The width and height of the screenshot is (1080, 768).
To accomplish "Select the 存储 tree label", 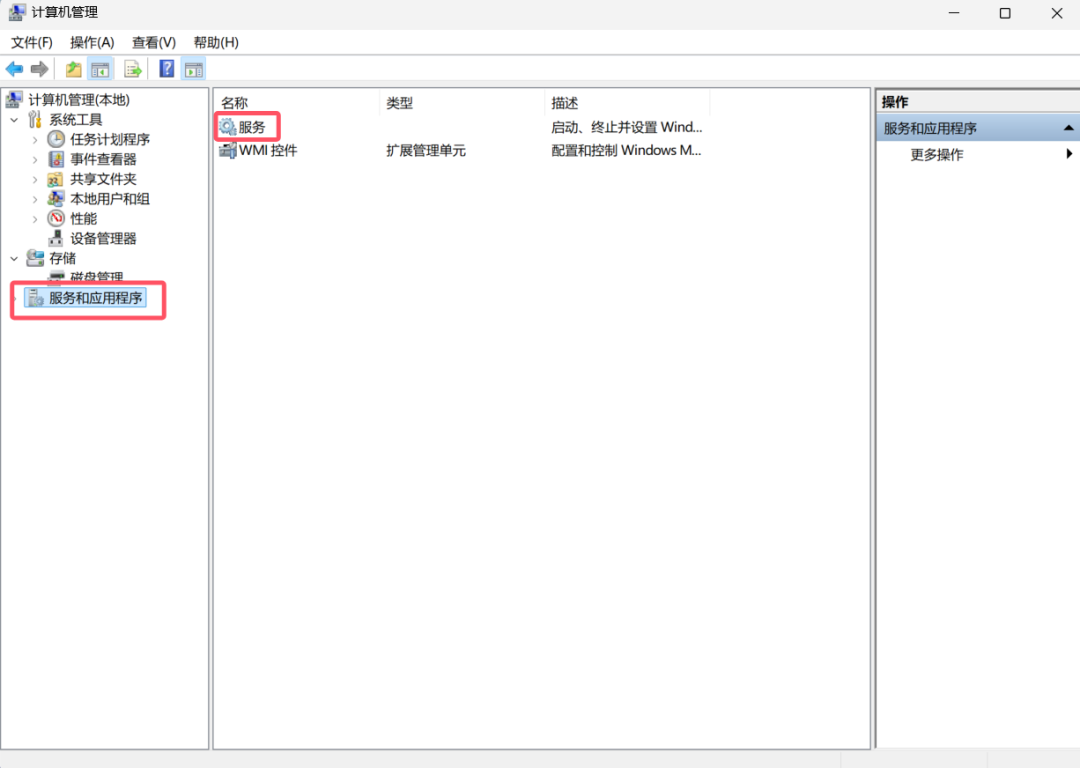I will [63, 258].
